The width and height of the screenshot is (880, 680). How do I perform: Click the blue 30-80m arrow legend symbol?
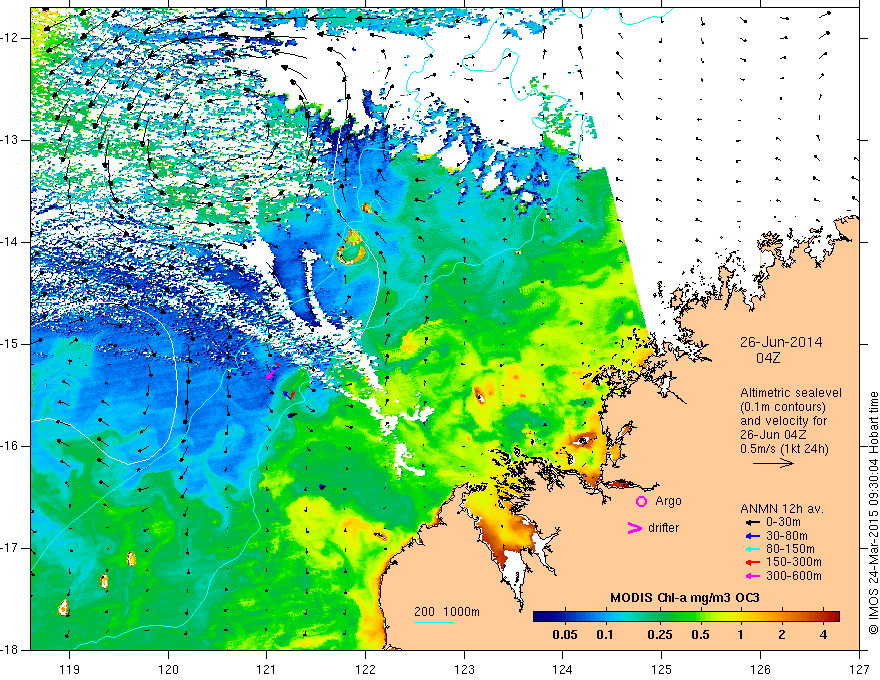[751, 536]
